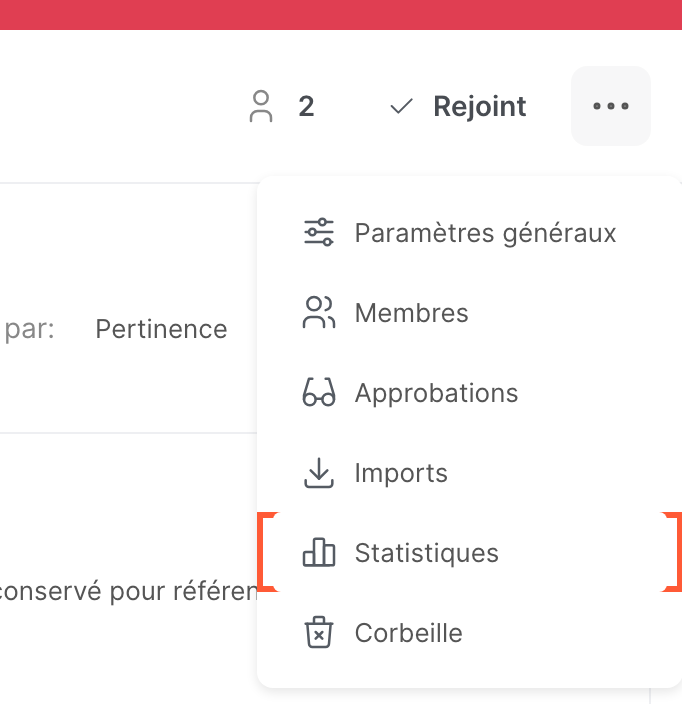Image resolution: width=682 pixels, height=704 pixels.
Task: Open Statistiques from the menu
Action: click(x=469, y=552)
